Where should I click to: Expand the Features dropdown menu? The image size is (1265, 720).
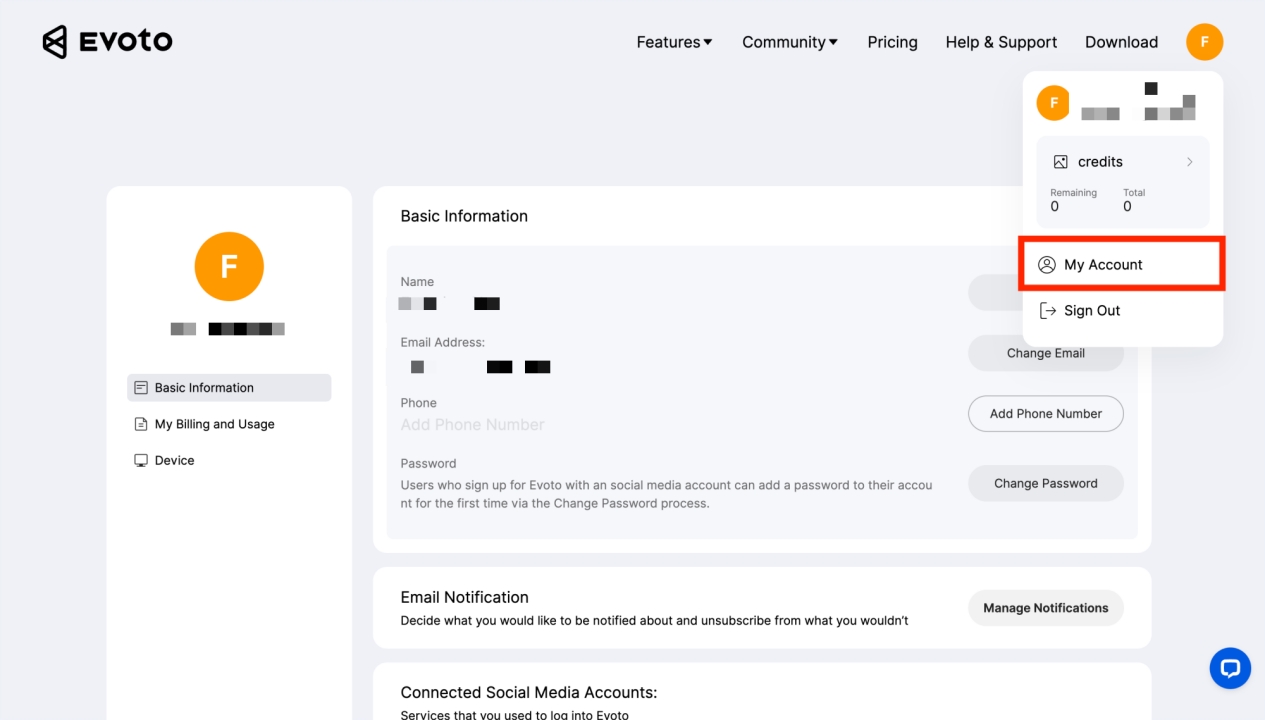pos(674,42)
